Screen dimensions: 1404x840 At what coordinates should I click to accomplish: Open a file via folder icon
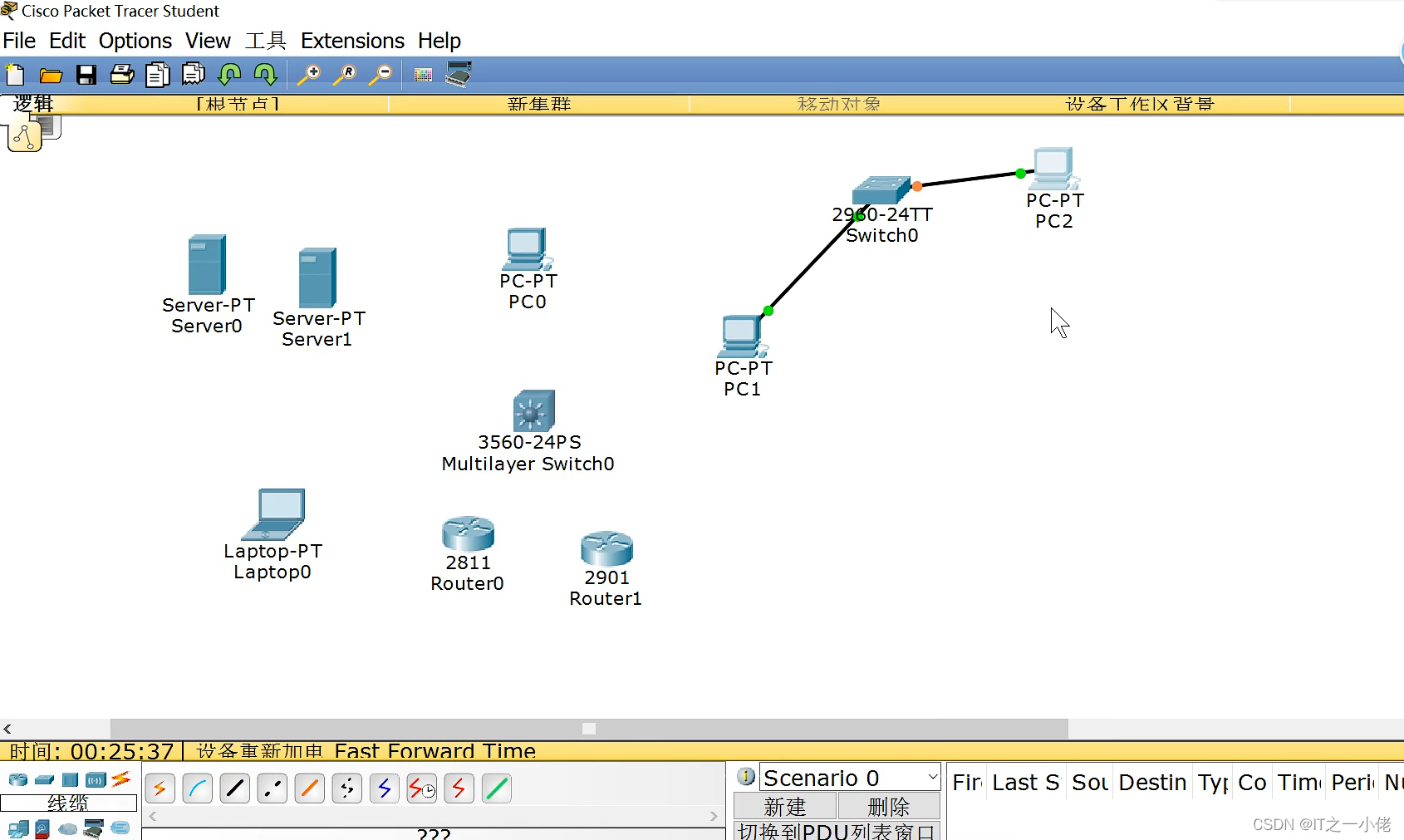51,76
